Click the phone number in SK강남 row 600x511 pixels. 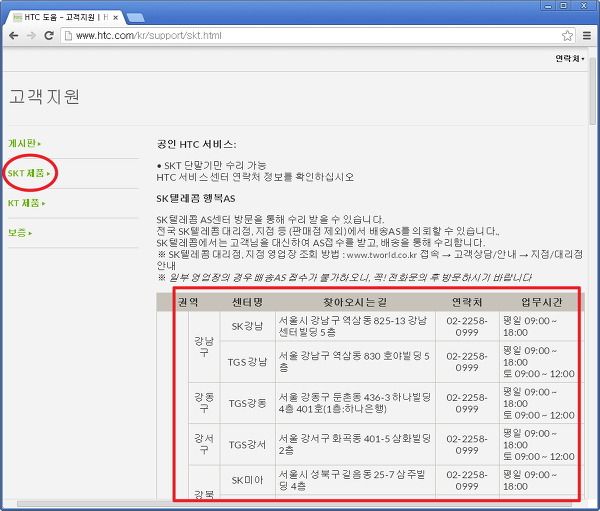tap(467, 326)
